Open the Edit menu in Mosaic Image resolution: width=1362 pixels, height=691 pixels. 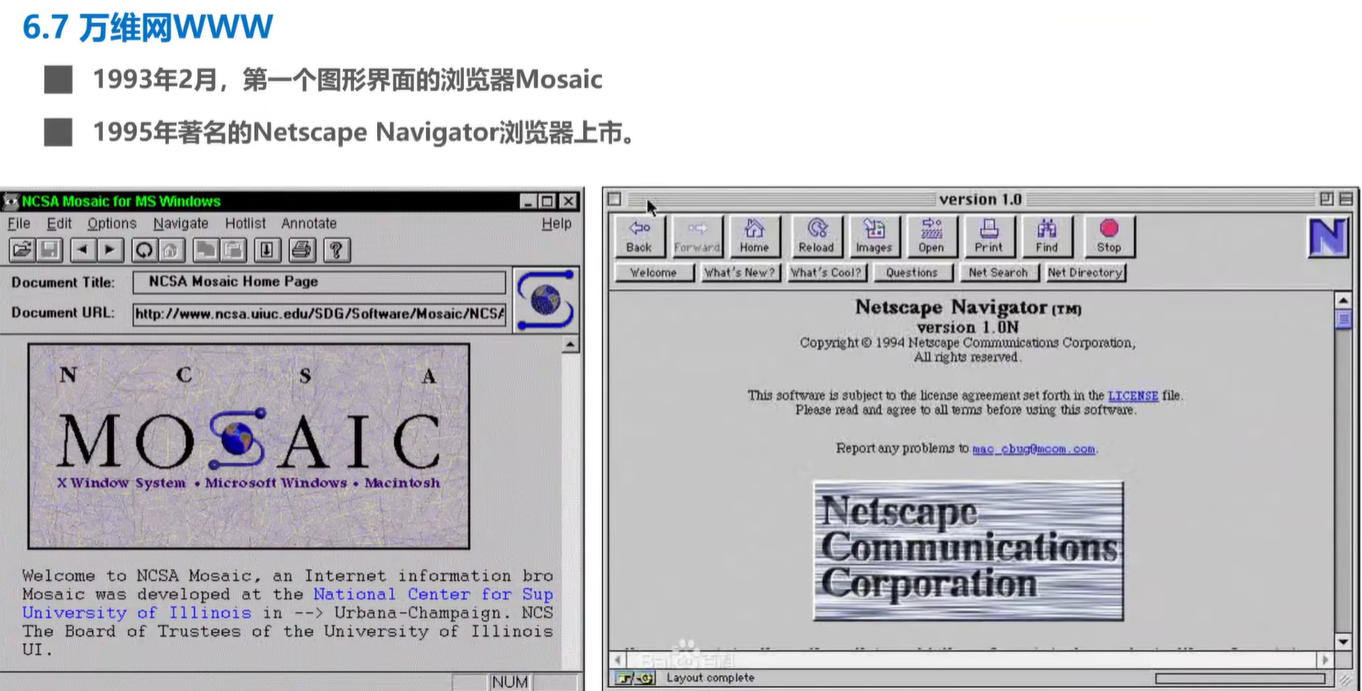click(x=59, y=223)
